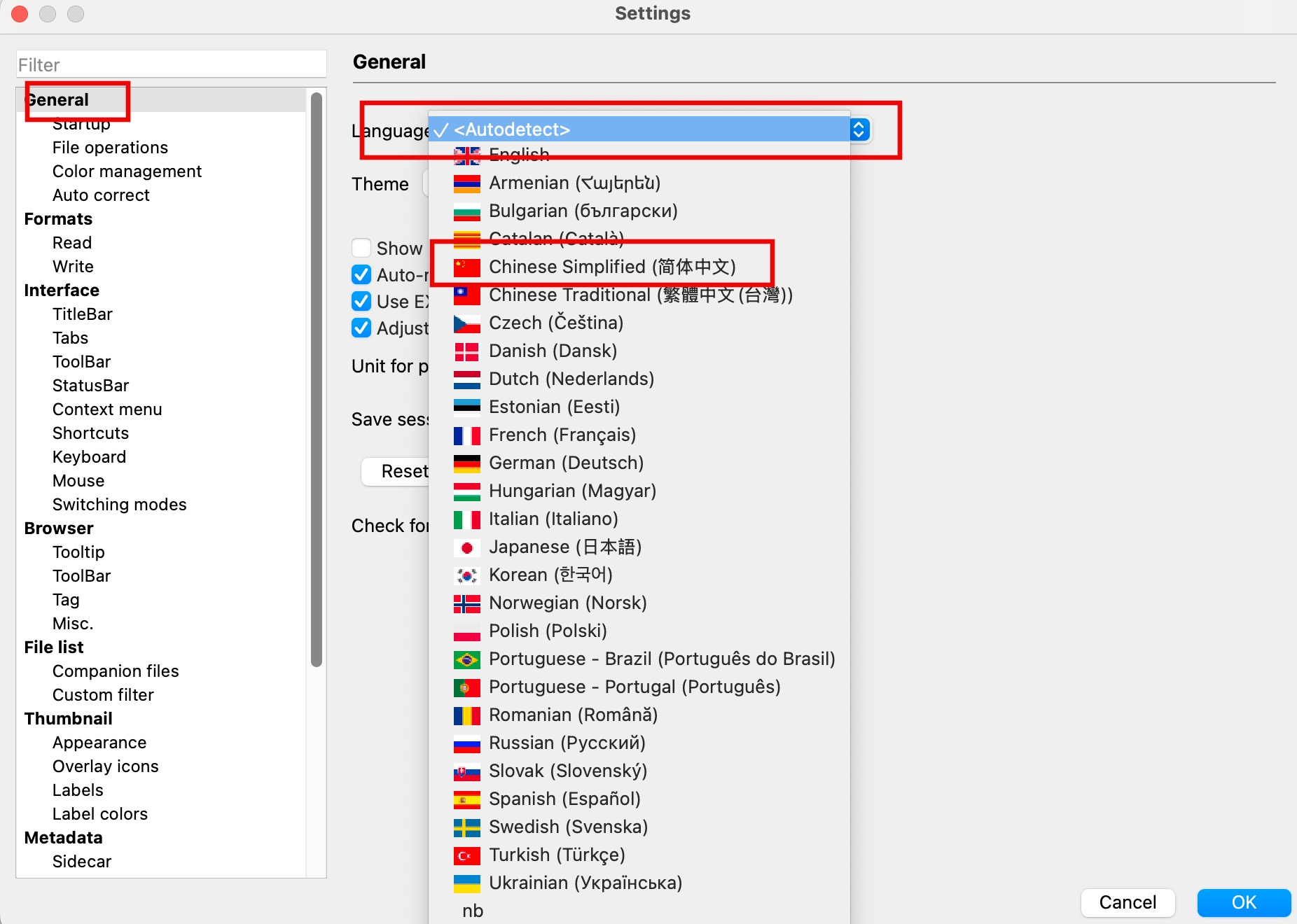
Task: Click the Turkish flag icon
Action: point(466,855)
